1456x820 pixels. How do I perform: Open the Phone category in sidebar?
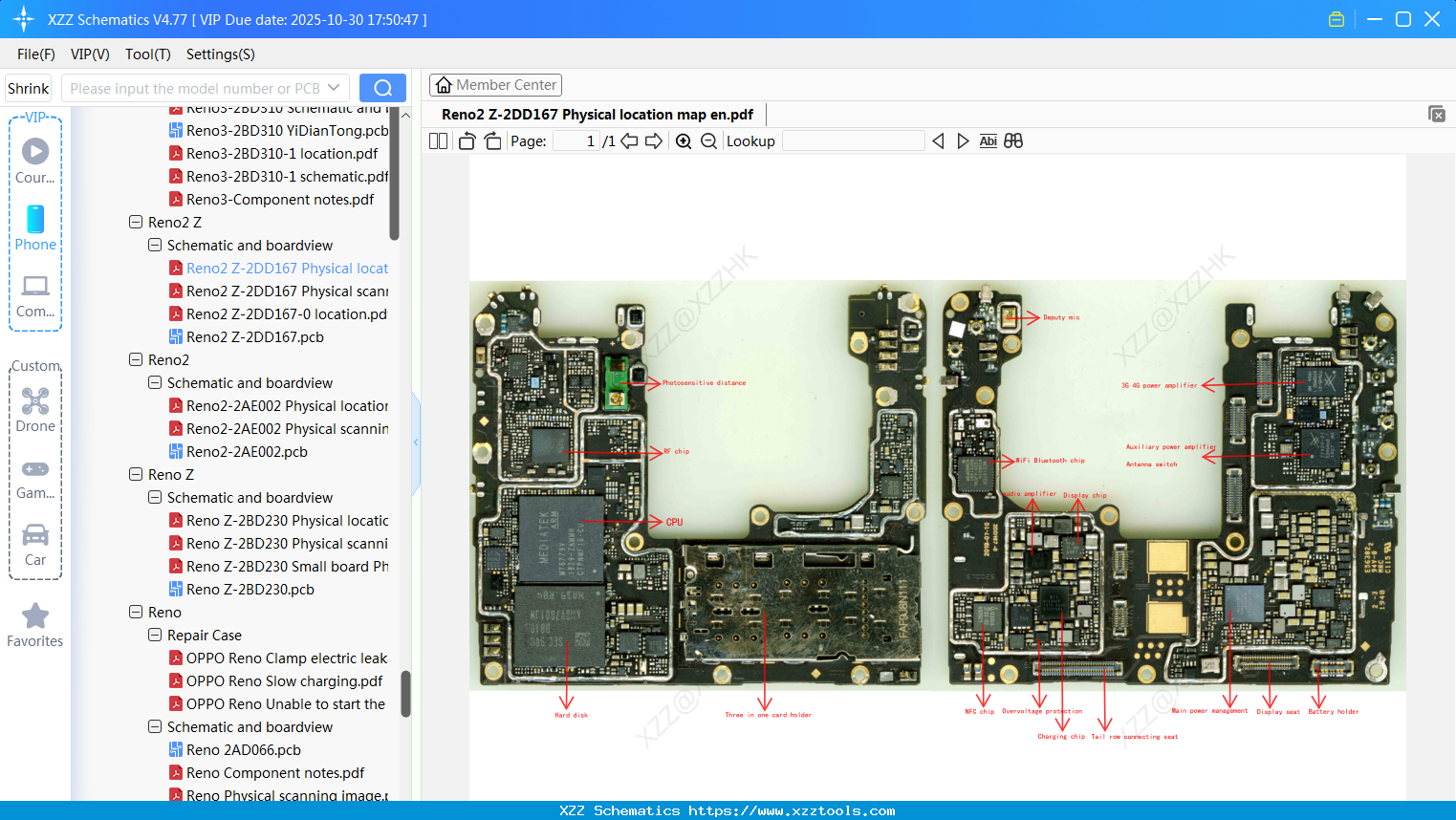(x=35, y=228)
